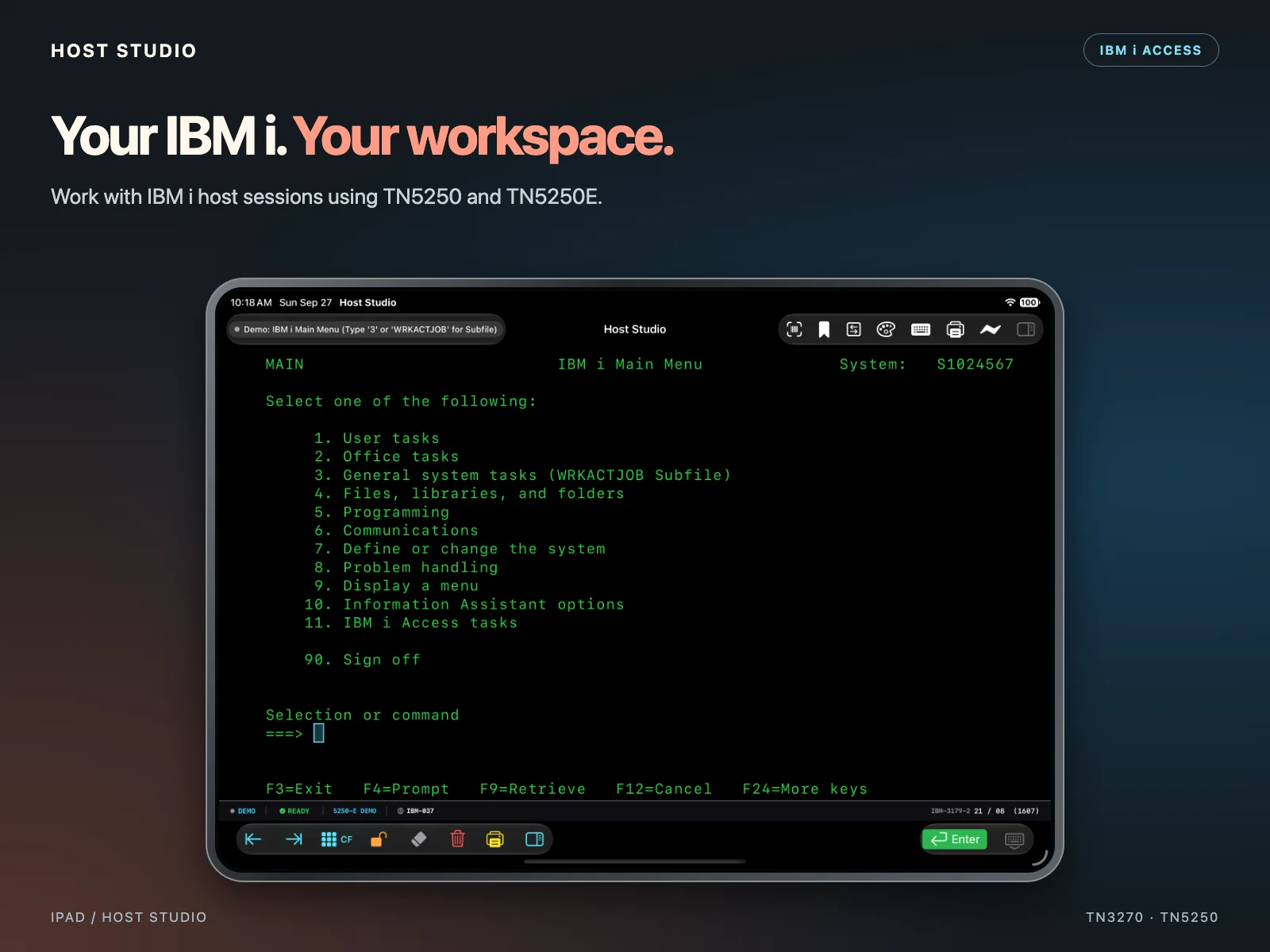Click the top toolbar keyboard icon
1270x952 pixels.
[921, 329]
